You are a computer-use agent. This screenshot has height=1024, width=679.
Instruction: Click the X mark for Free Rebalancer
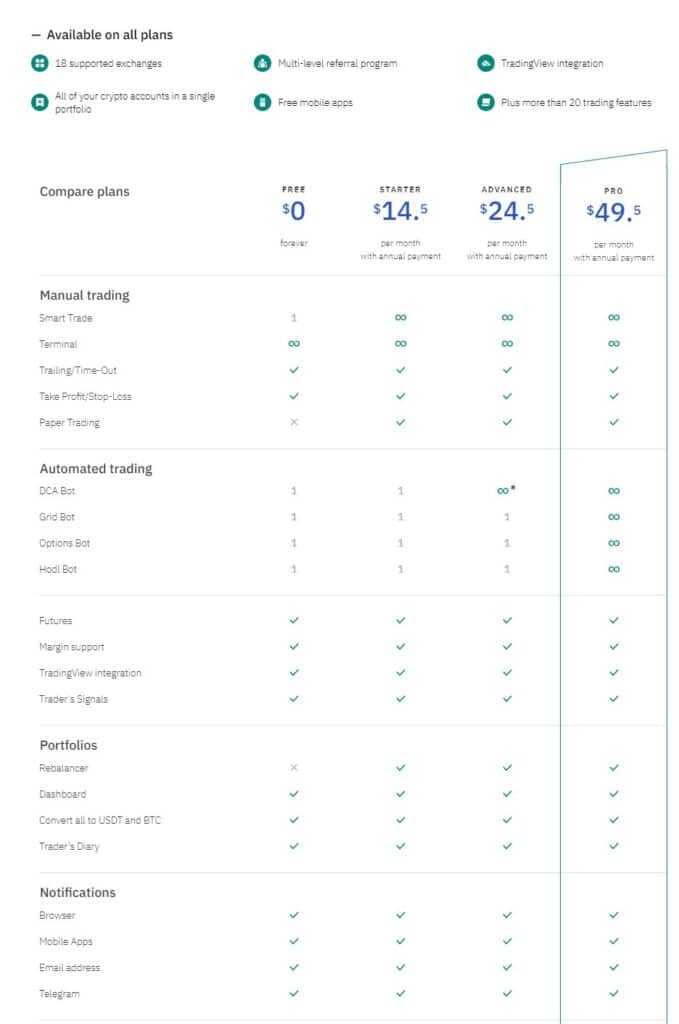coord(294,768)
